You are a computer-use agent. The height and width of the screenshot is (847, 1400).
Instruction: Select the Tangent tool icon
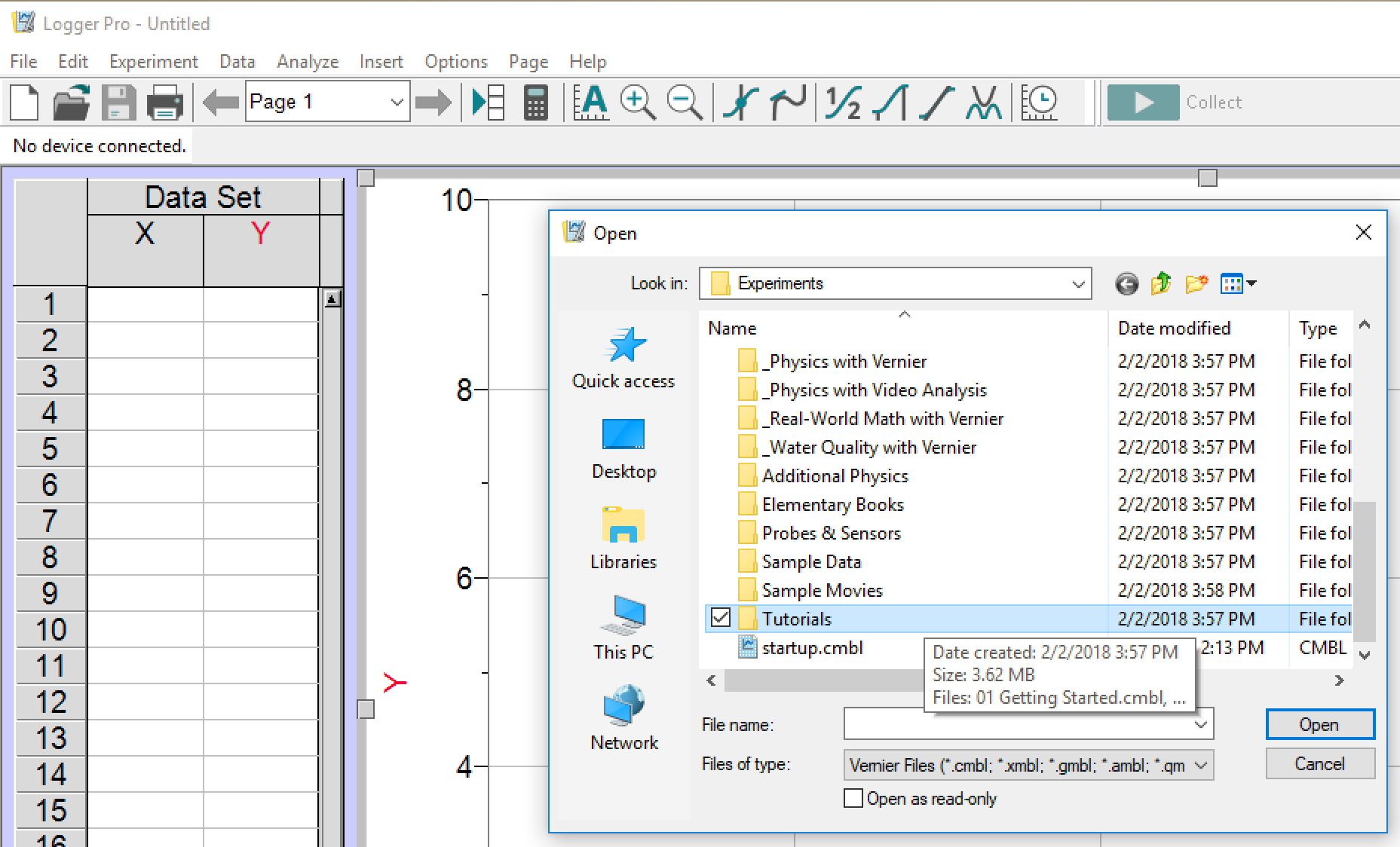(788, 102)
